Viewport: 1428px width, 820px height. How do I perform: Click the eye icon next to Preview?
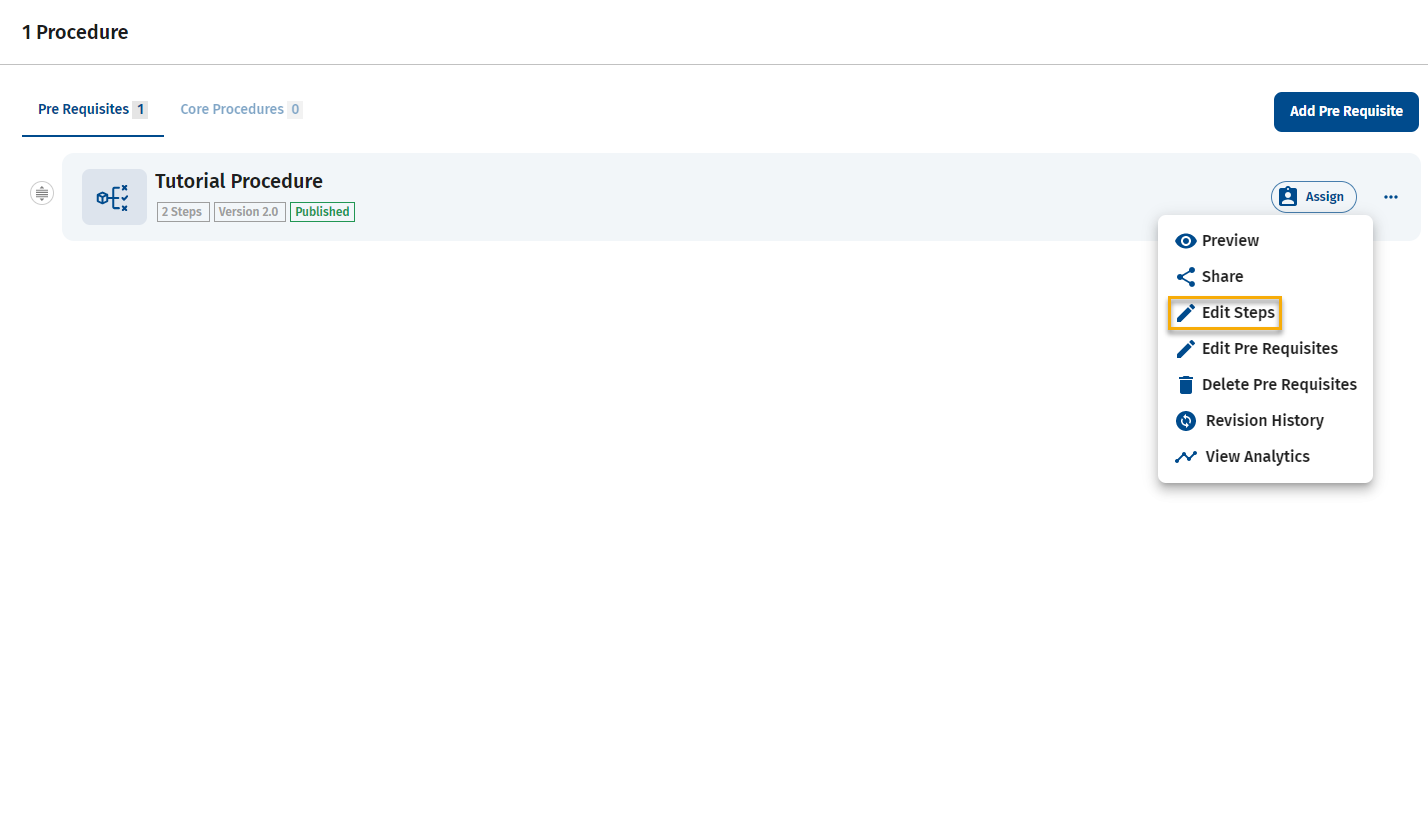[1186, 241]
